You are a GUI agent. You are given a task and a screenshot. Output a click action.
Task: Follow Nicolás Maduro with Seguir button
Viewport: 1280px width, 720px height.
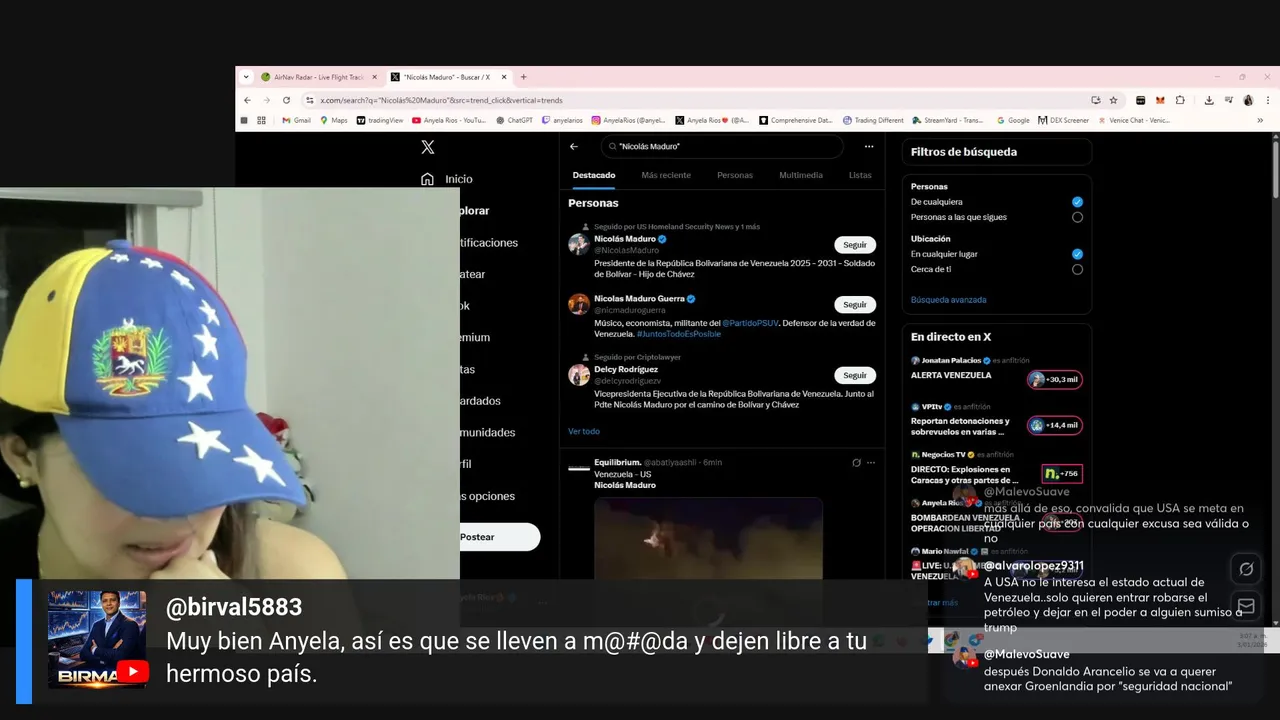[x=855, y=245]
